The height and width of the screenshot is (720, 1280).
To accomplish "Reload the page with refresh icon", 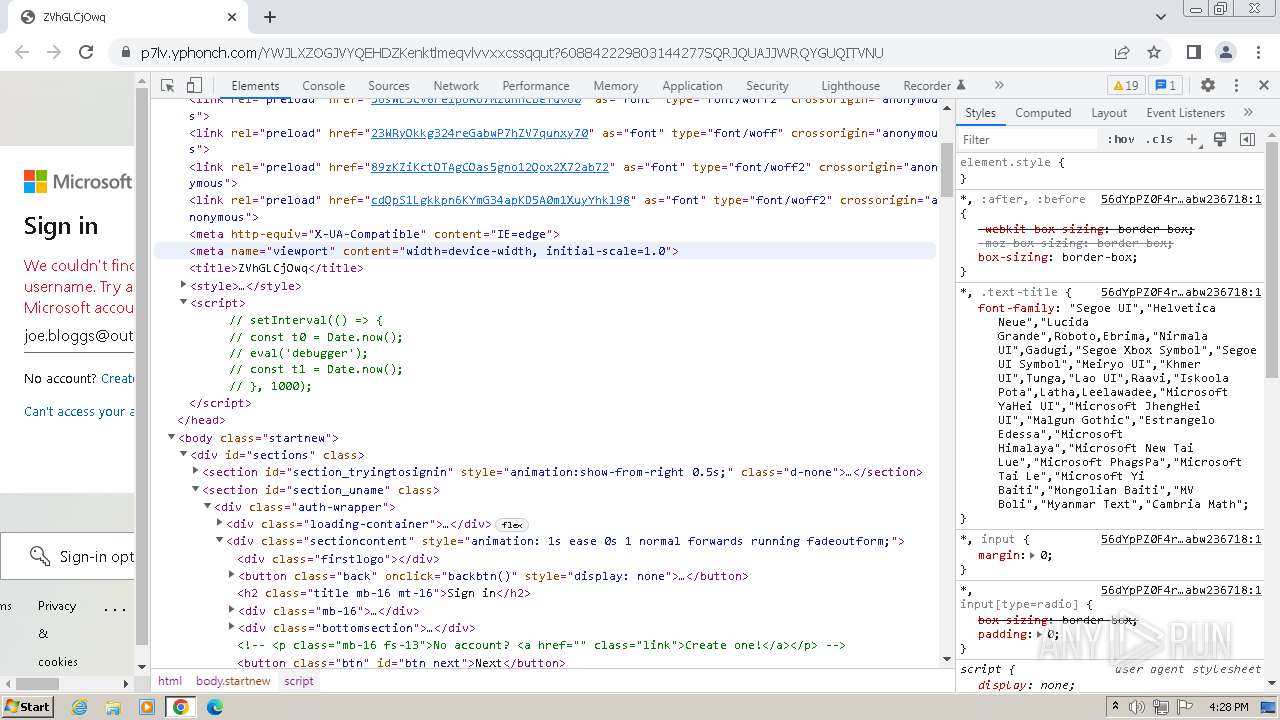I will (86, 53).
